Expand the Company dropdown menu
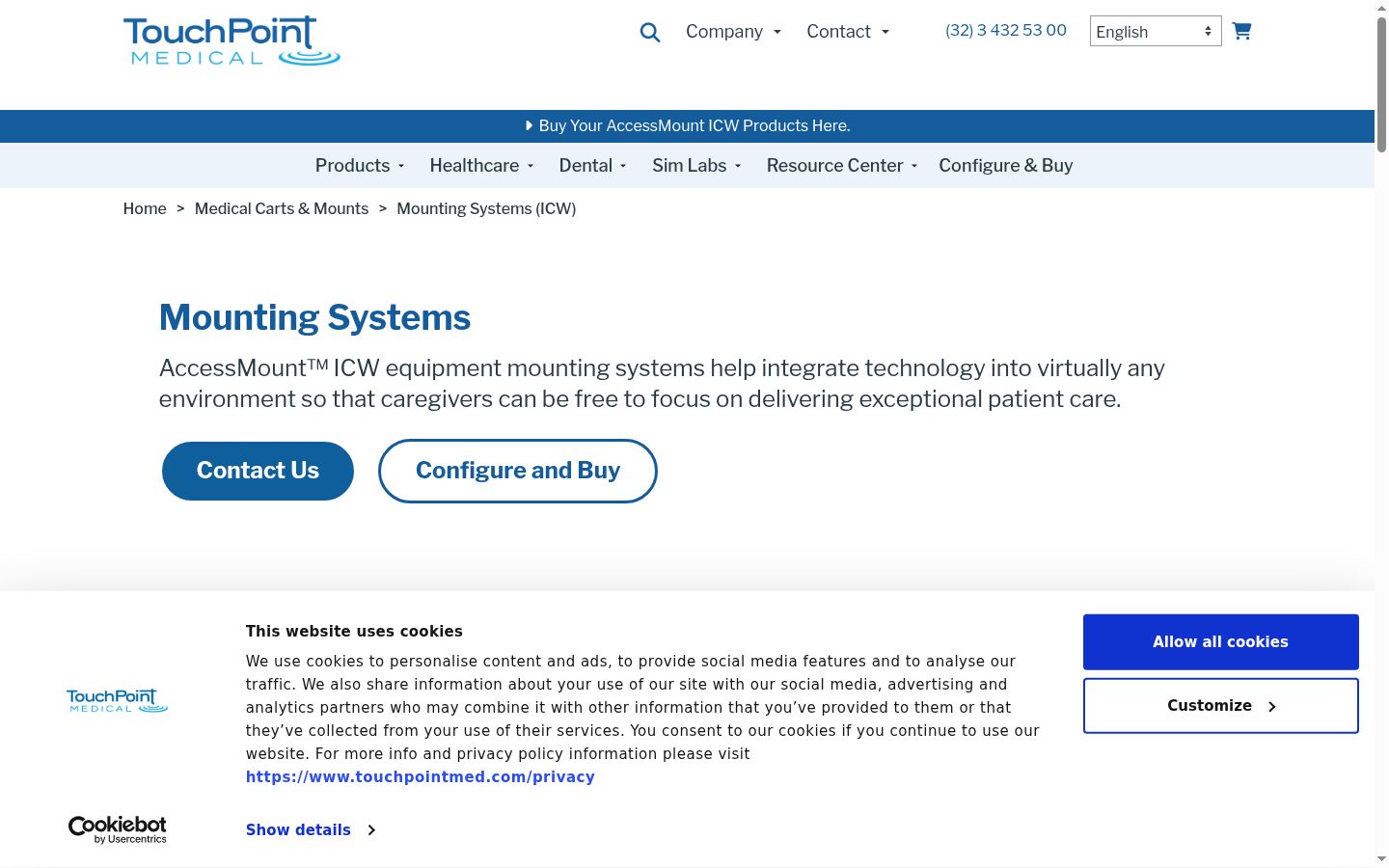 733,32
